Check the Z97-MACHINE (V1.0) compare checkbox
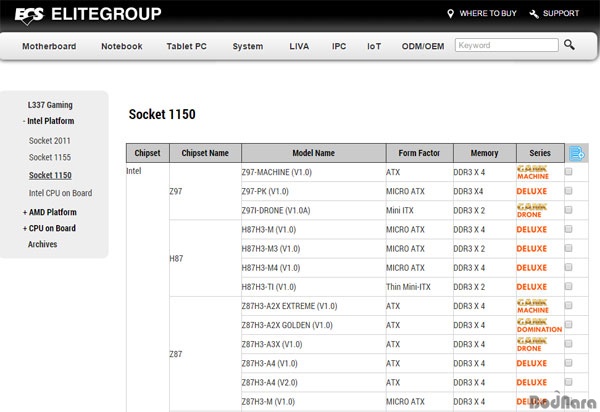The image size is (600, 412). [569, 171]
